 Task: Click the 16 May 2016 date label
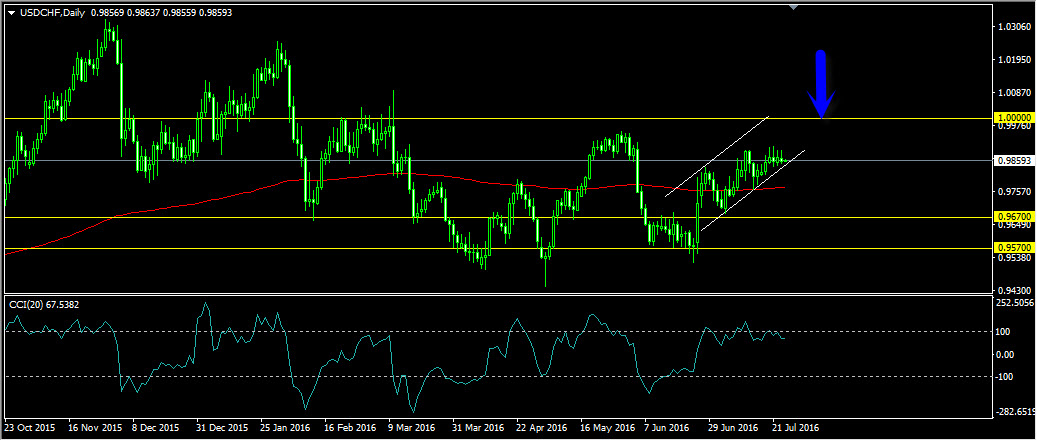606,427
